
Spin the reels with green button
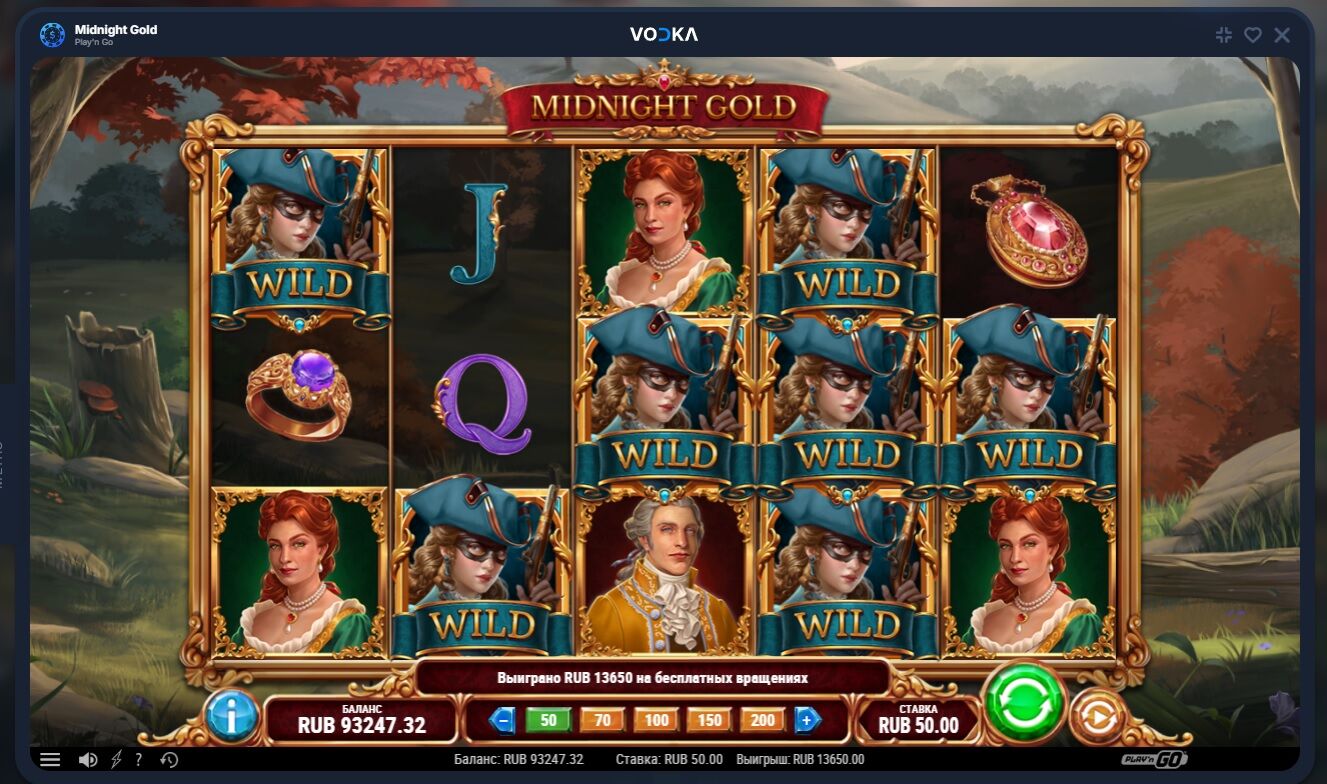pos(1024,701)
